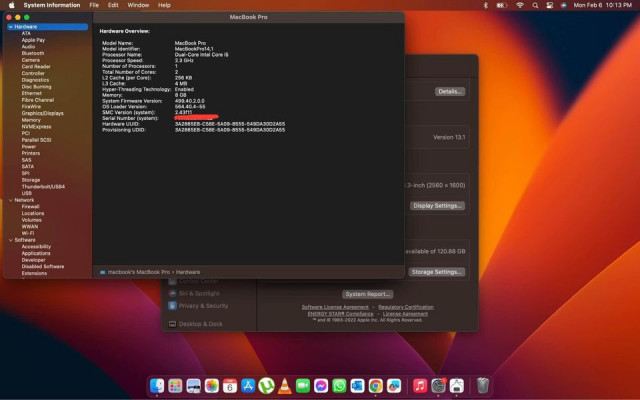The image size is (640, 400).
Task: Activate Siri from the menu bar
Action: pyautogui.click(x=564, y=5)
